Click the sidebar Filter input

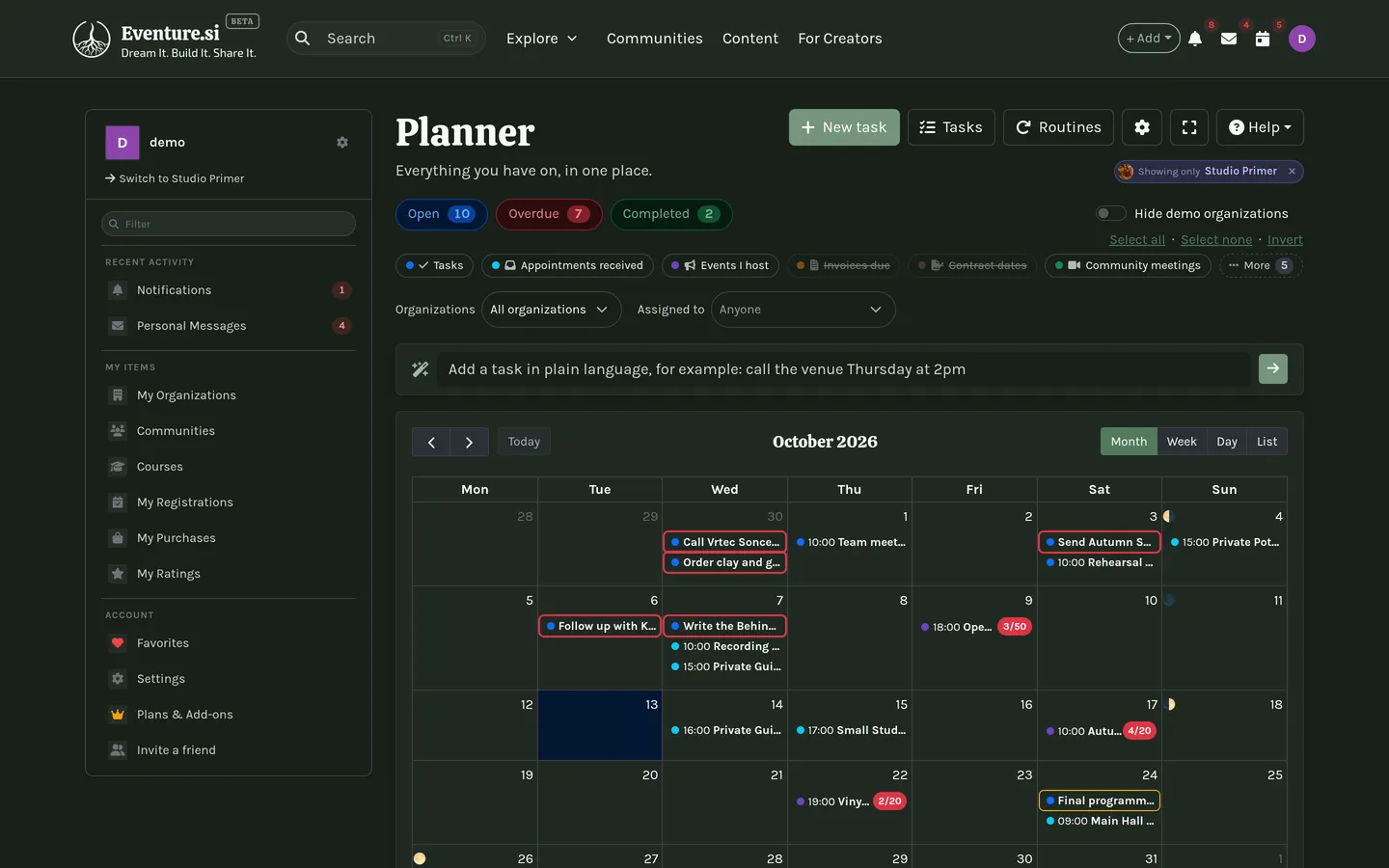click(x=229, y=224)
